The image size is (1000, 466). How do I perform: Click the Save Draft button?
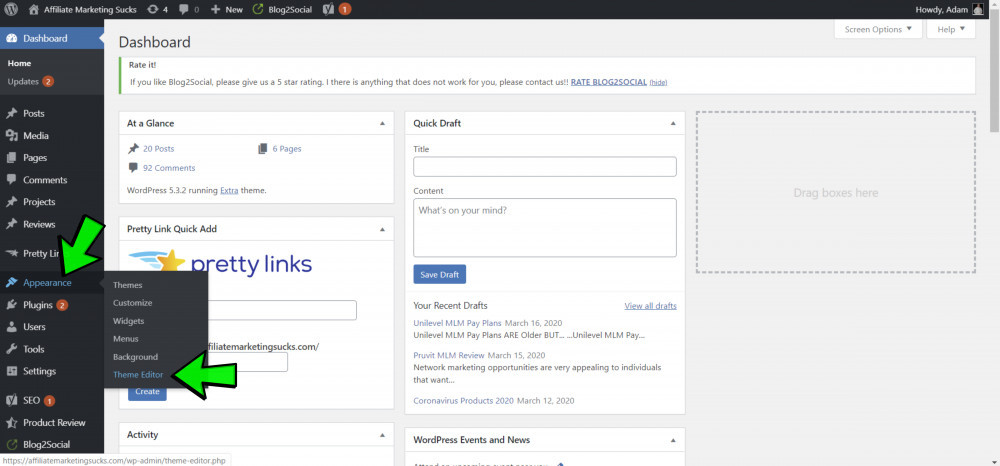[x=439, y=275]
